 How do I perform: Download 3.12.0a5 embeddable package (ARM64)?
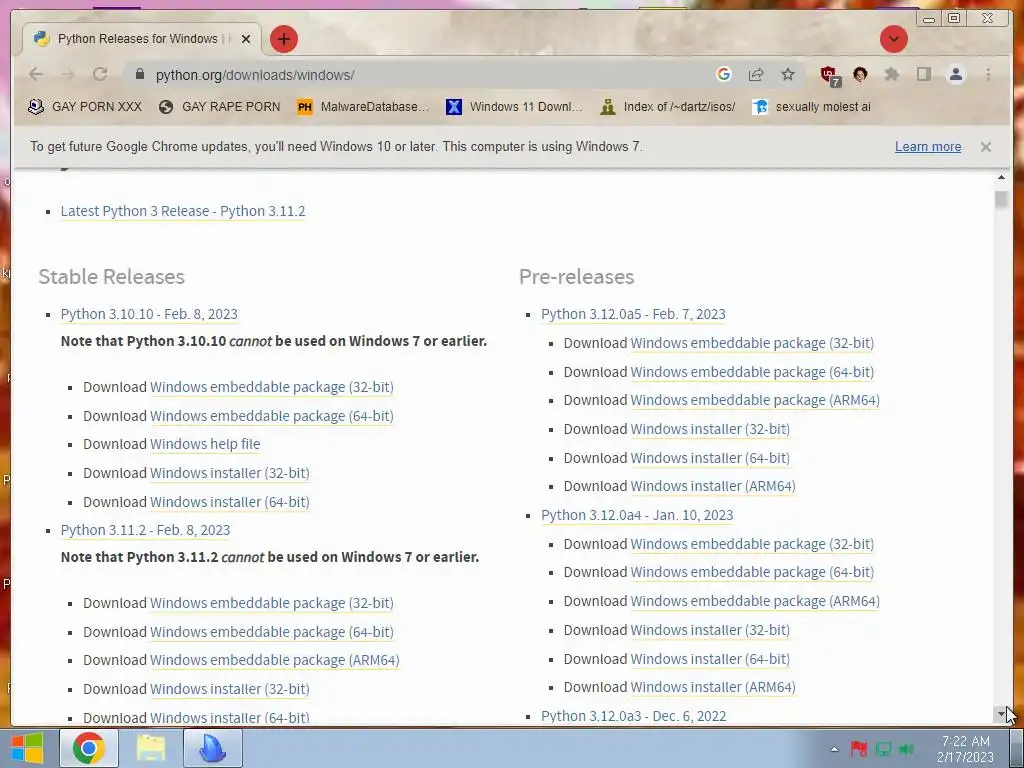point(756,400)
